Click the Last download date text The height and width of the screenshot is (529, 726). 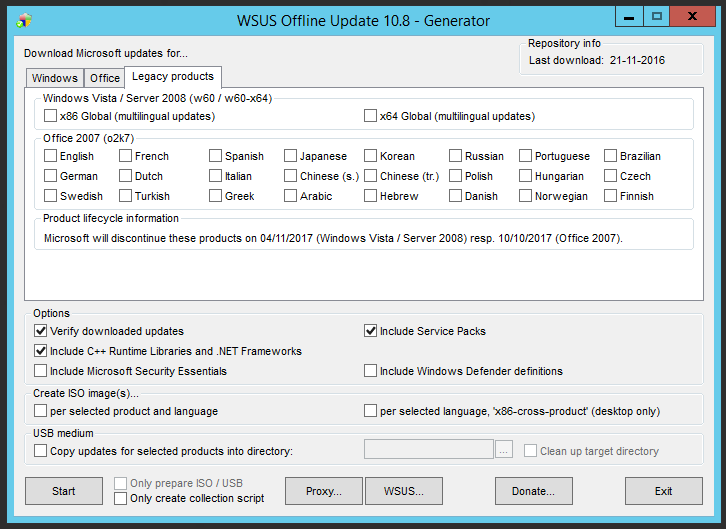(x=597, y=60)
